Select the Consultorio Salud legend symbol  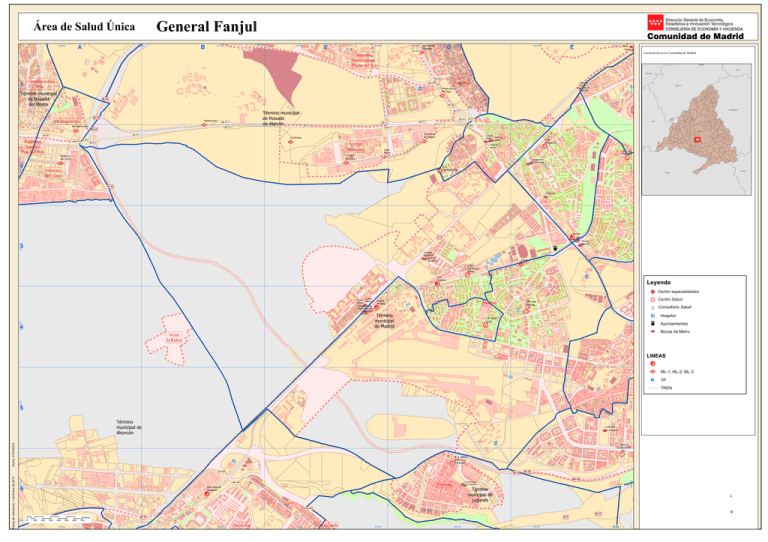653,308
